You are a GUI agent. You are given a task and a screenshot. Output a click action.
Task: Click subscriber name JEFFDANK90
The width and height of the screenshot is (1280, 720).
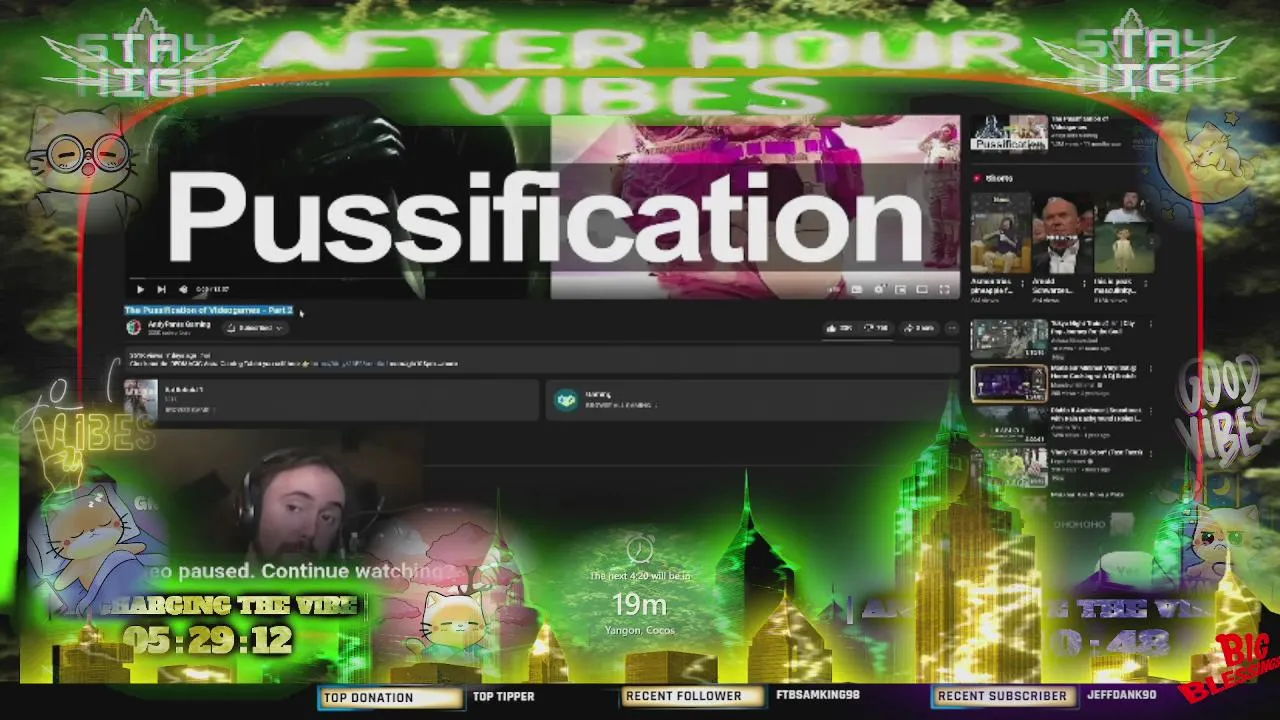coord(1121,695)
